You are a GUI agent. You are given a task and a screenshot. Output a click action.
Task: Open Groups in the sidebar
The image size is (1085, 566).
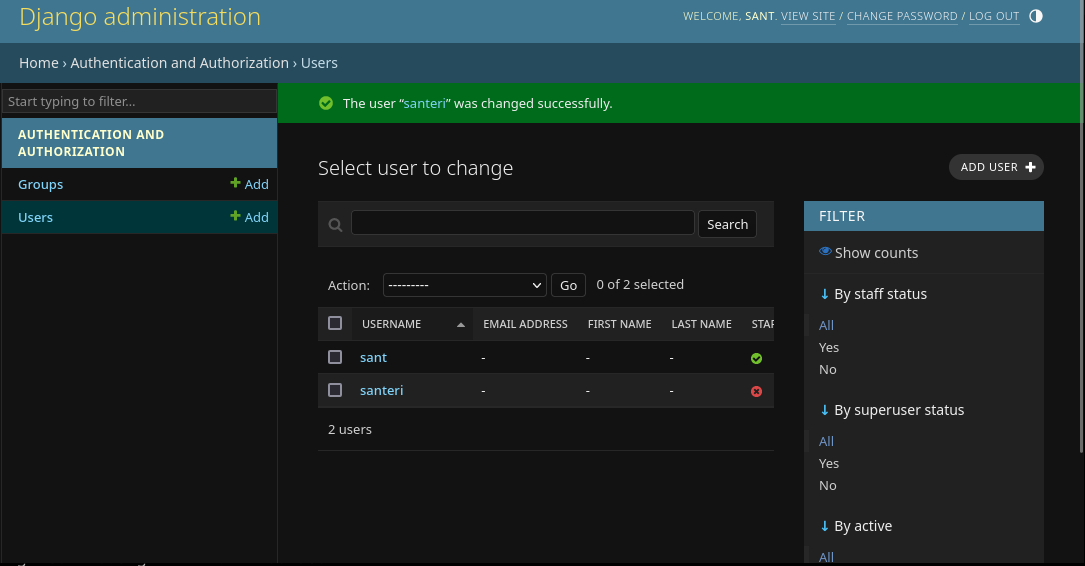pyautogui.click(x=40, y=184)
